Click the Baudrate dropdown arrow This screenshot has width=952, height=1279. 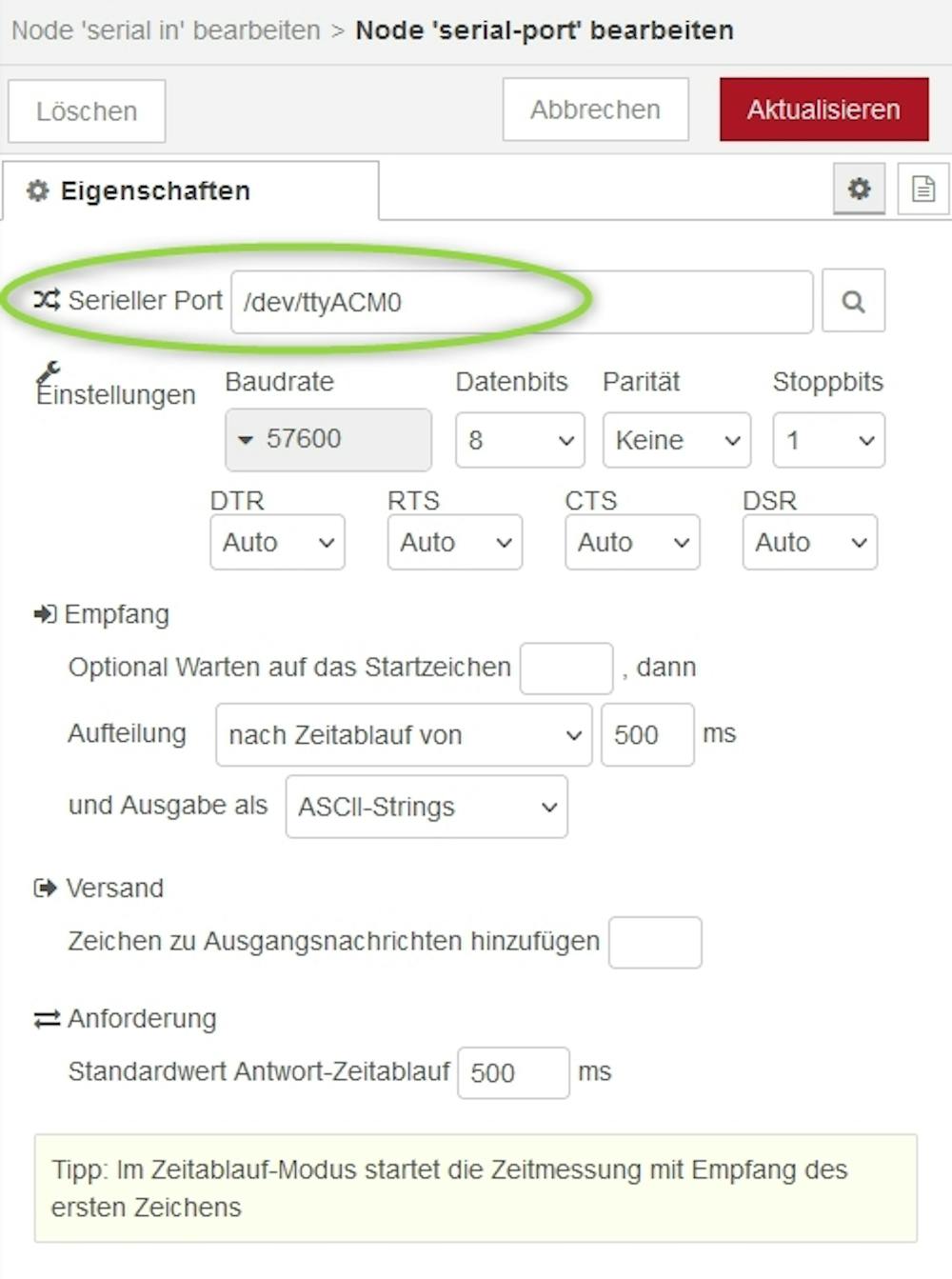[x=246, y=440]
